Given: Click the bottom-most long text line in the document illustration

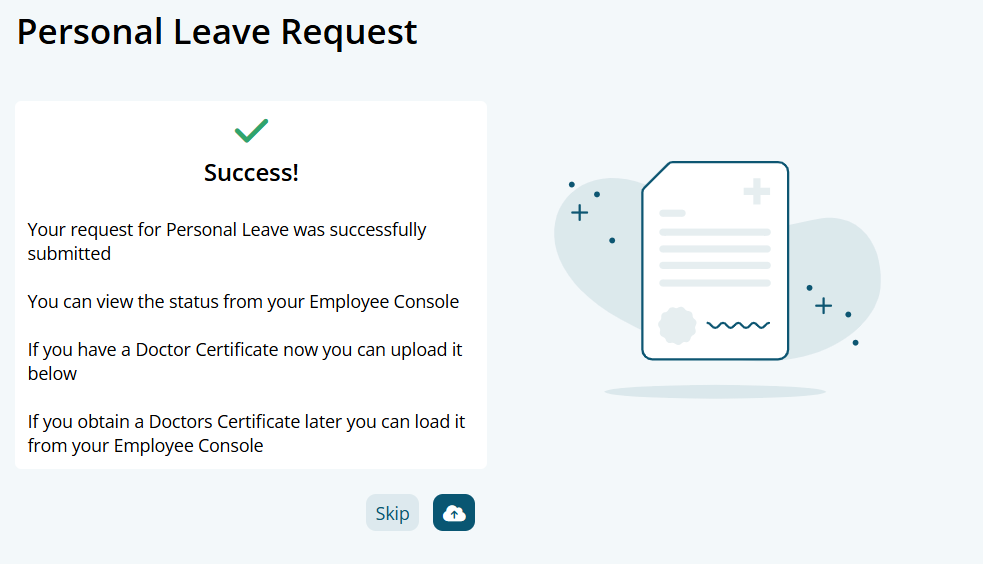Looking at the screenshot, I should tap(715, 283).
